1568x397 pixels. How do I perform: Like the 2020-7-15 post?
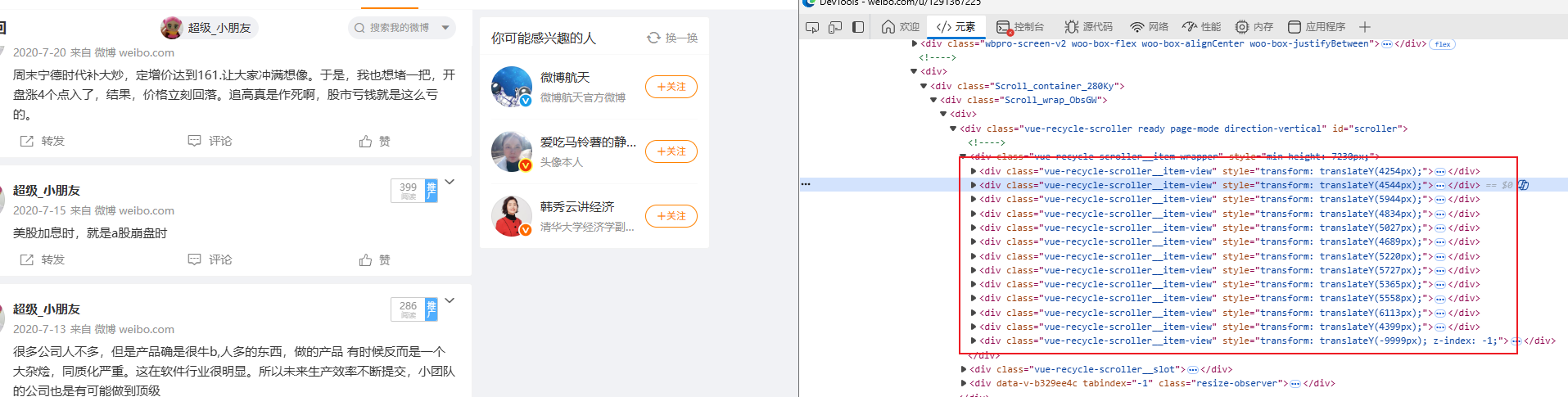(x=374, y=259)
